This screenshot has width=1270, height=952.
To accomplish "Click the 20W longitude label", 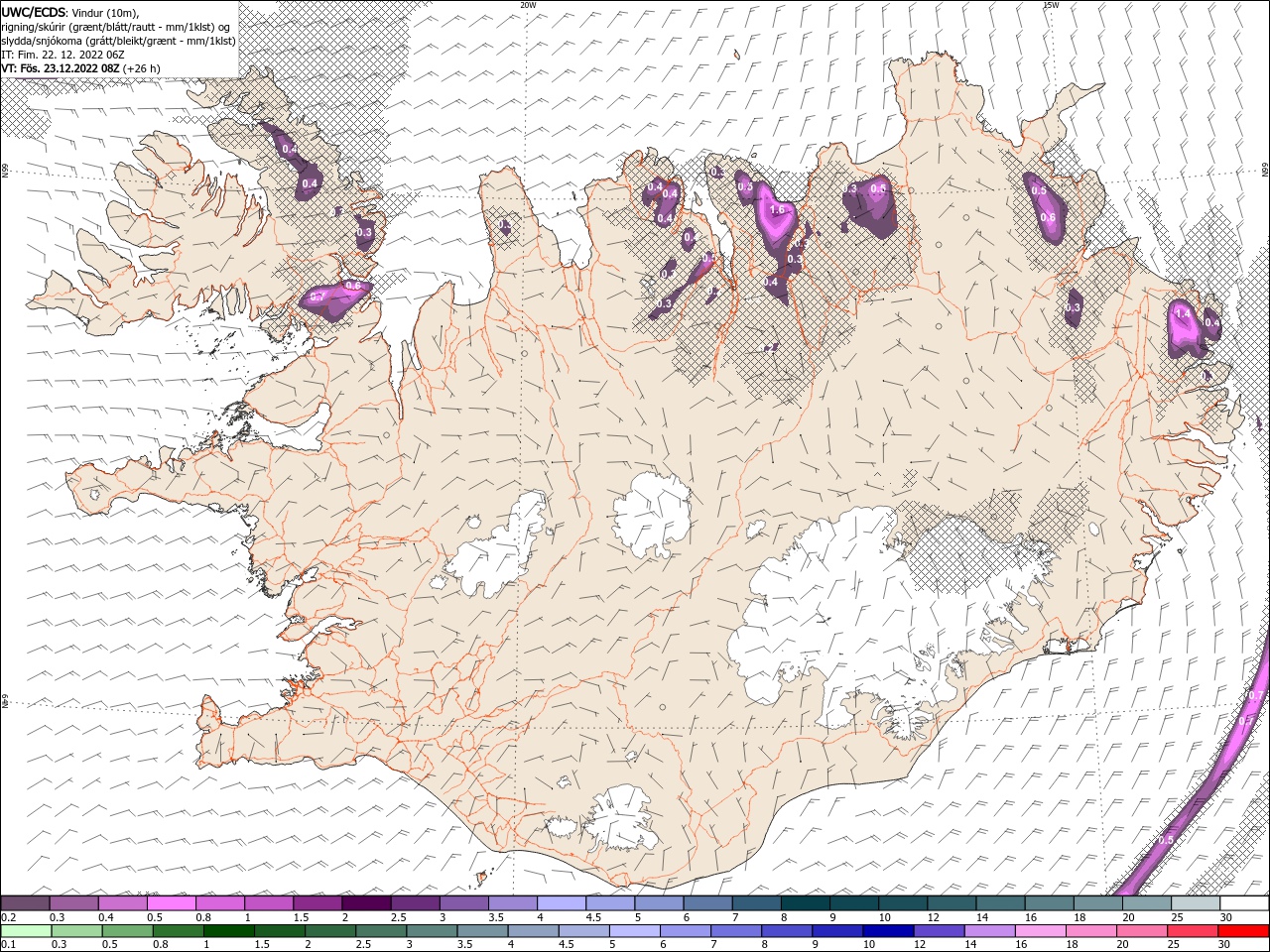I will point(528,5).
